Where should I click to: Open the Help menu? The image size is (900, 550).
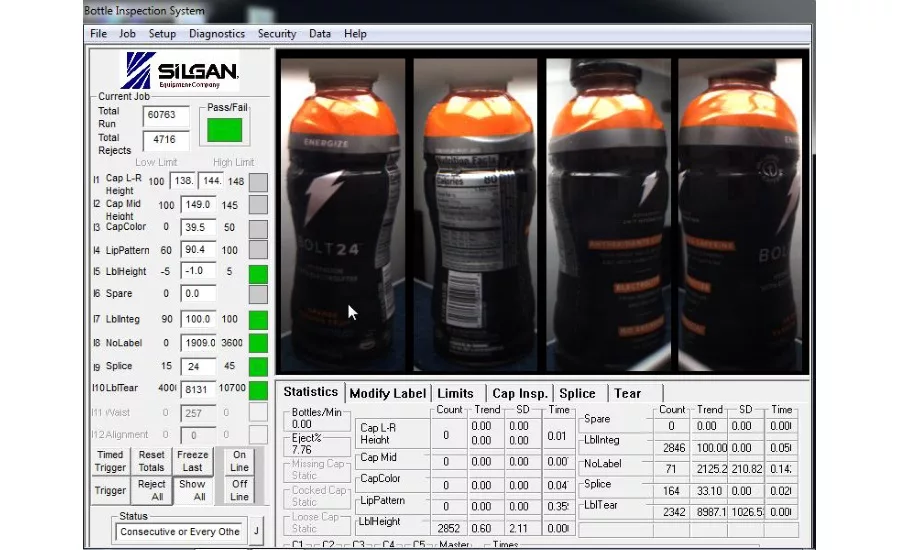(355, 34)
